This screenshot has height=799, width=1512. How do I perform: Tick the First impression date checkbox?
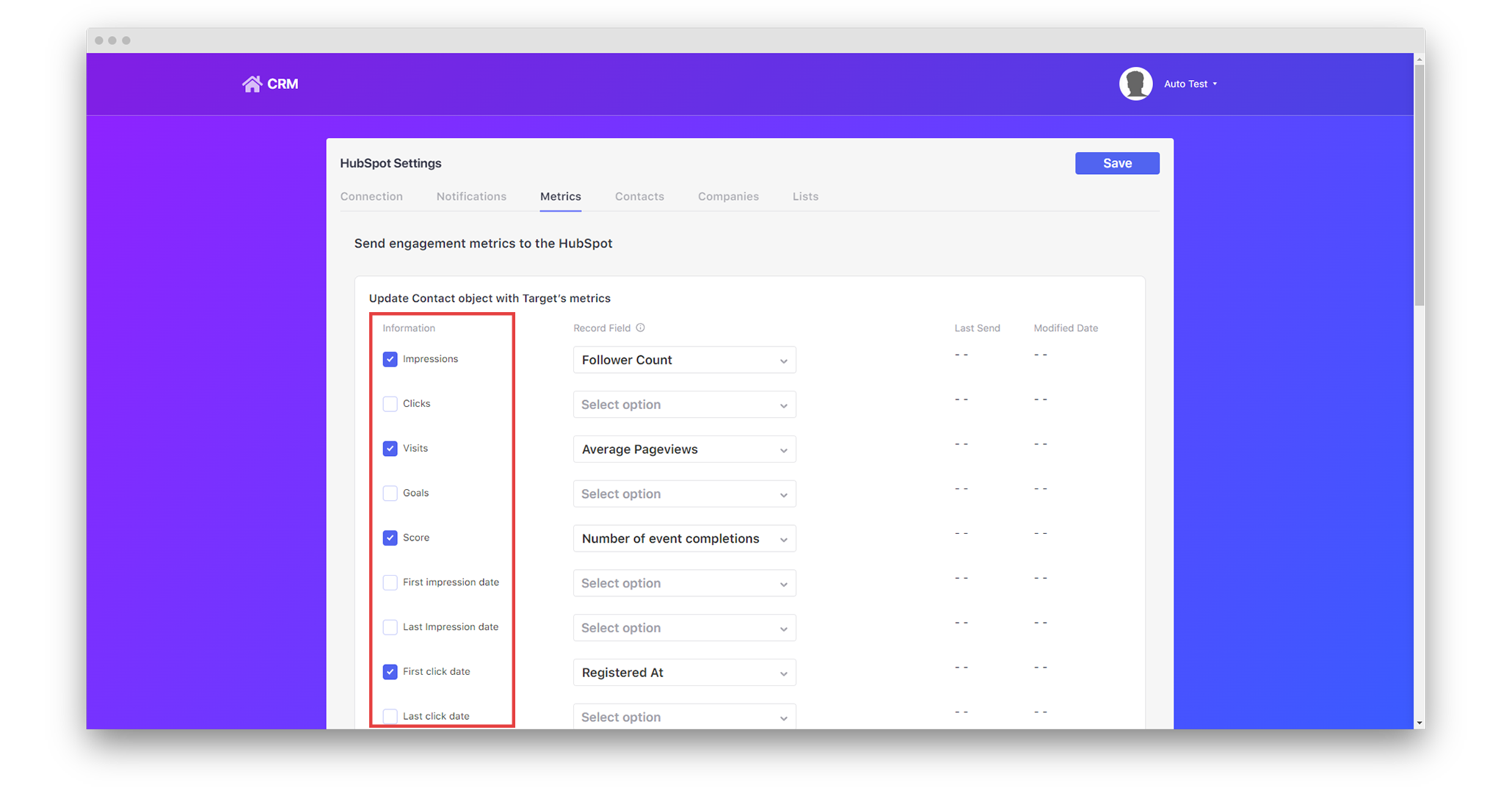[x=390, y=582]
